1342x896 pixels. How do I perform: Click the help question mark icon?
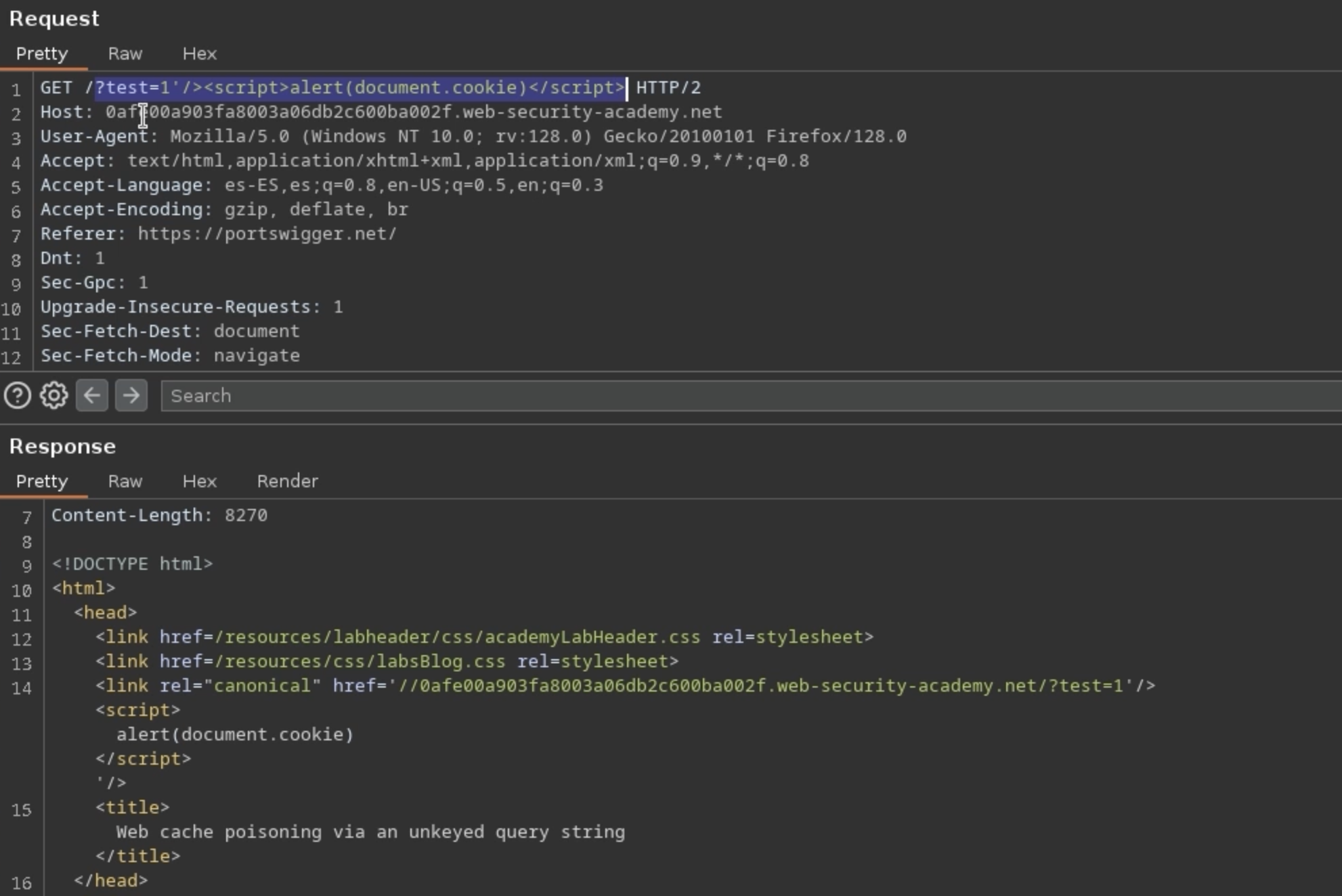18,395
